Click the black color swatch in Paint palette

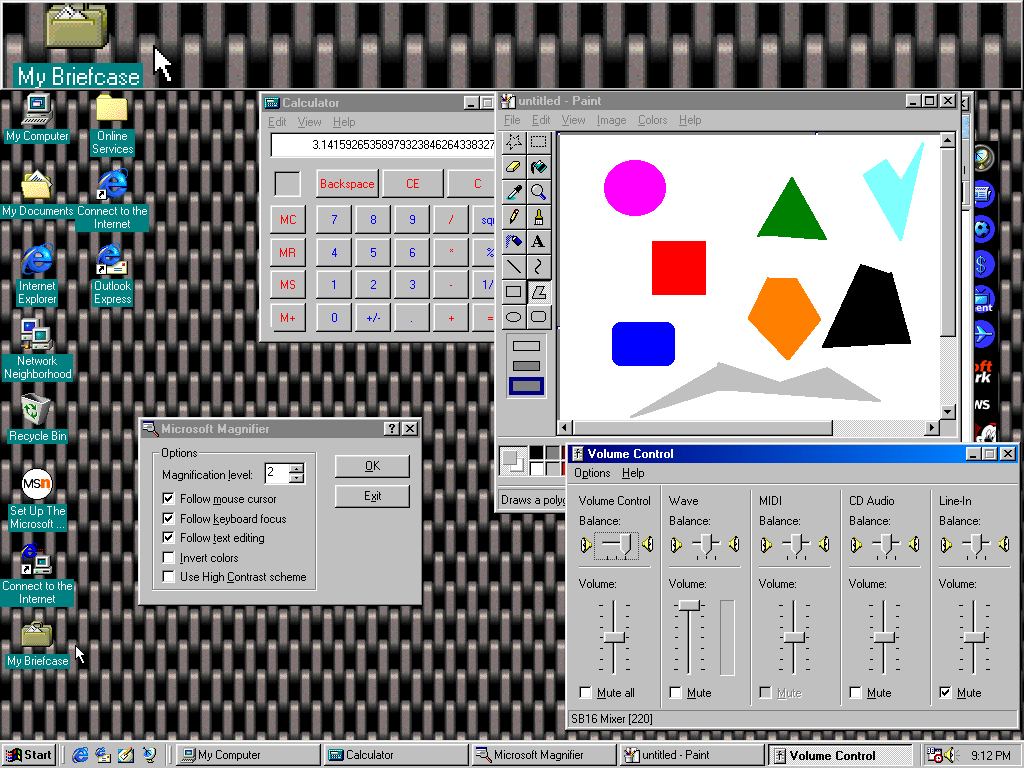pyautogui.click(x=537, y=453)
